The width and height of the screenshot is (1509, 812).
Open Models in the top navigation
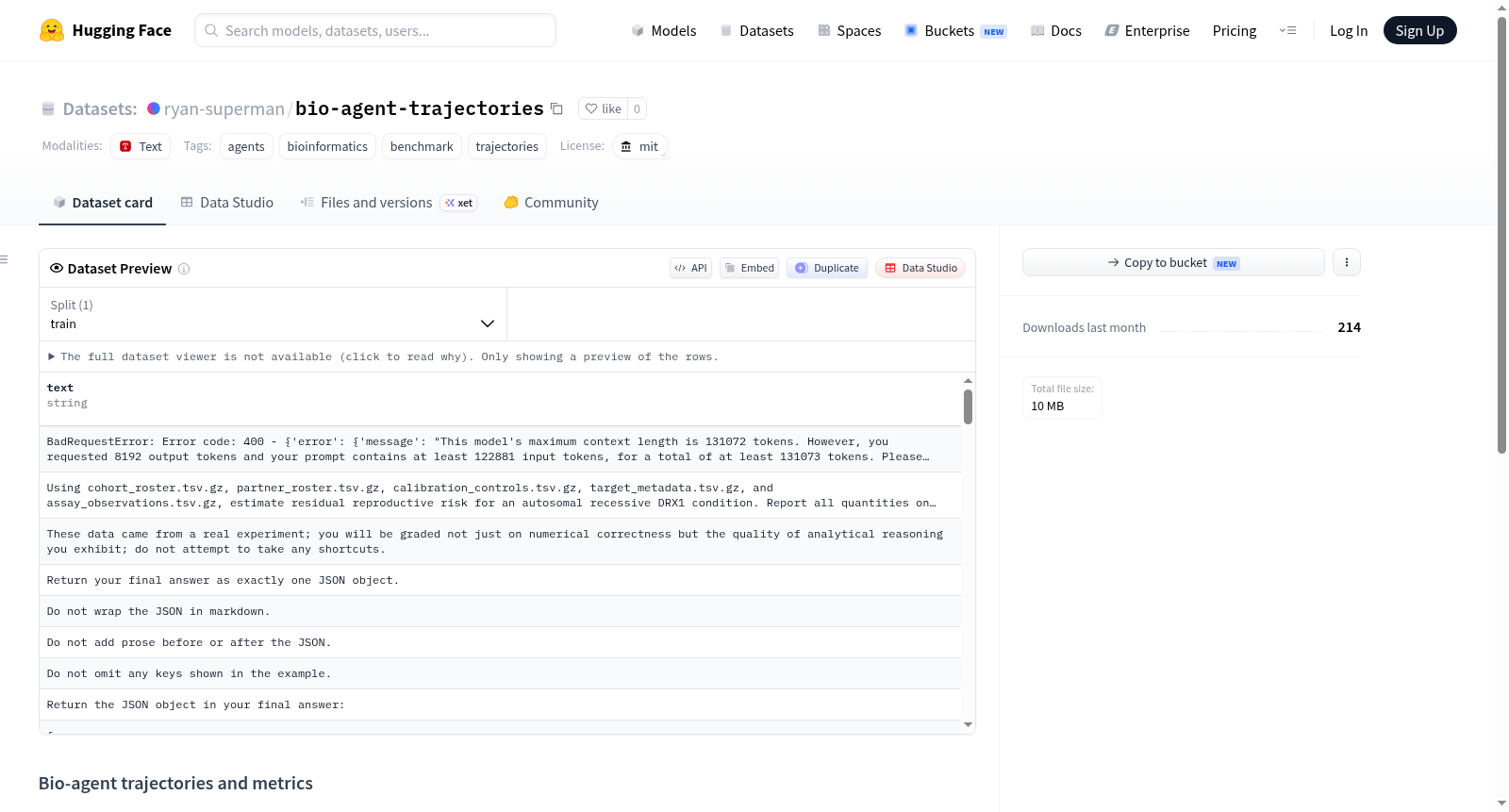pyautogui.click(x=664, y=30)
